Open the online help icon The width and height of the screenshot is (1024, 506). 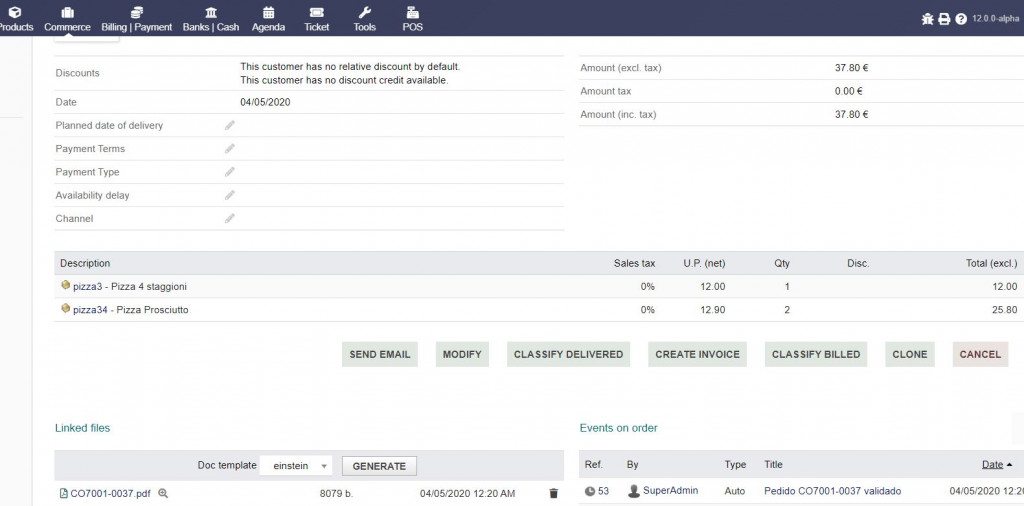[x=961, y=19]
